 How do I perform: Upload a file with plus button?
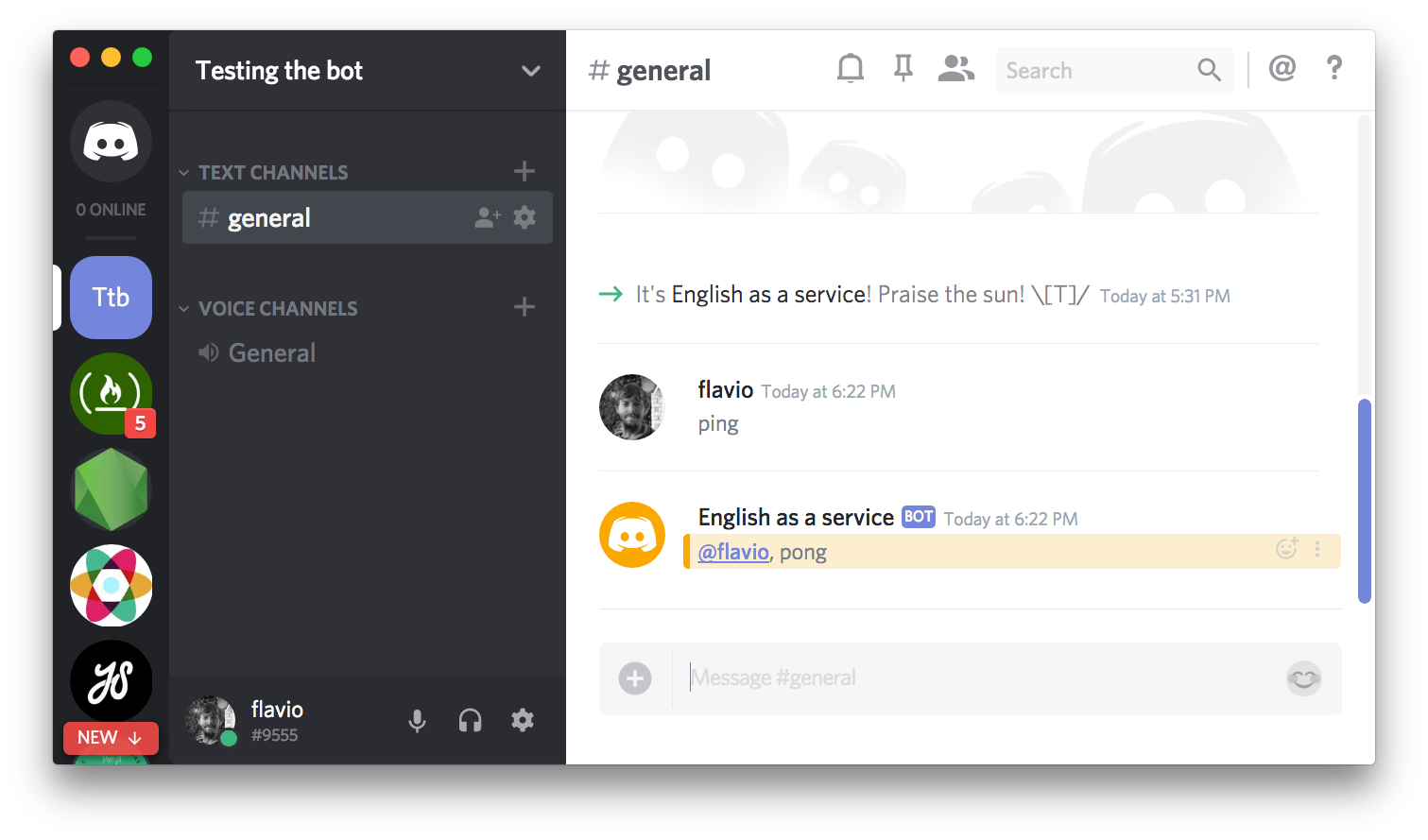click(635, 678)
